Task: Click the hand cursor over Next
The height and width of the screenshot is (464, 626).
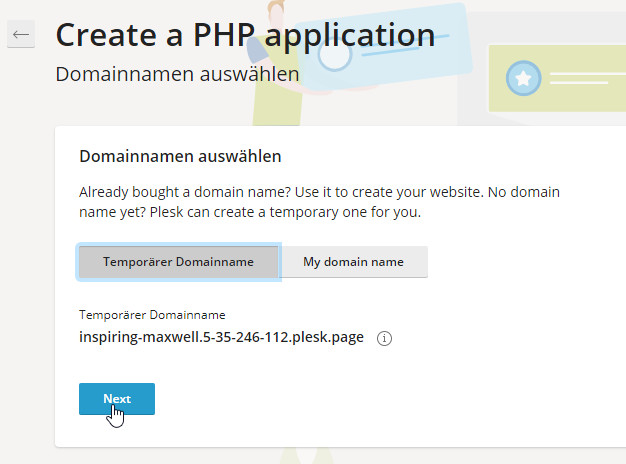Action: (x=116, y=414)
